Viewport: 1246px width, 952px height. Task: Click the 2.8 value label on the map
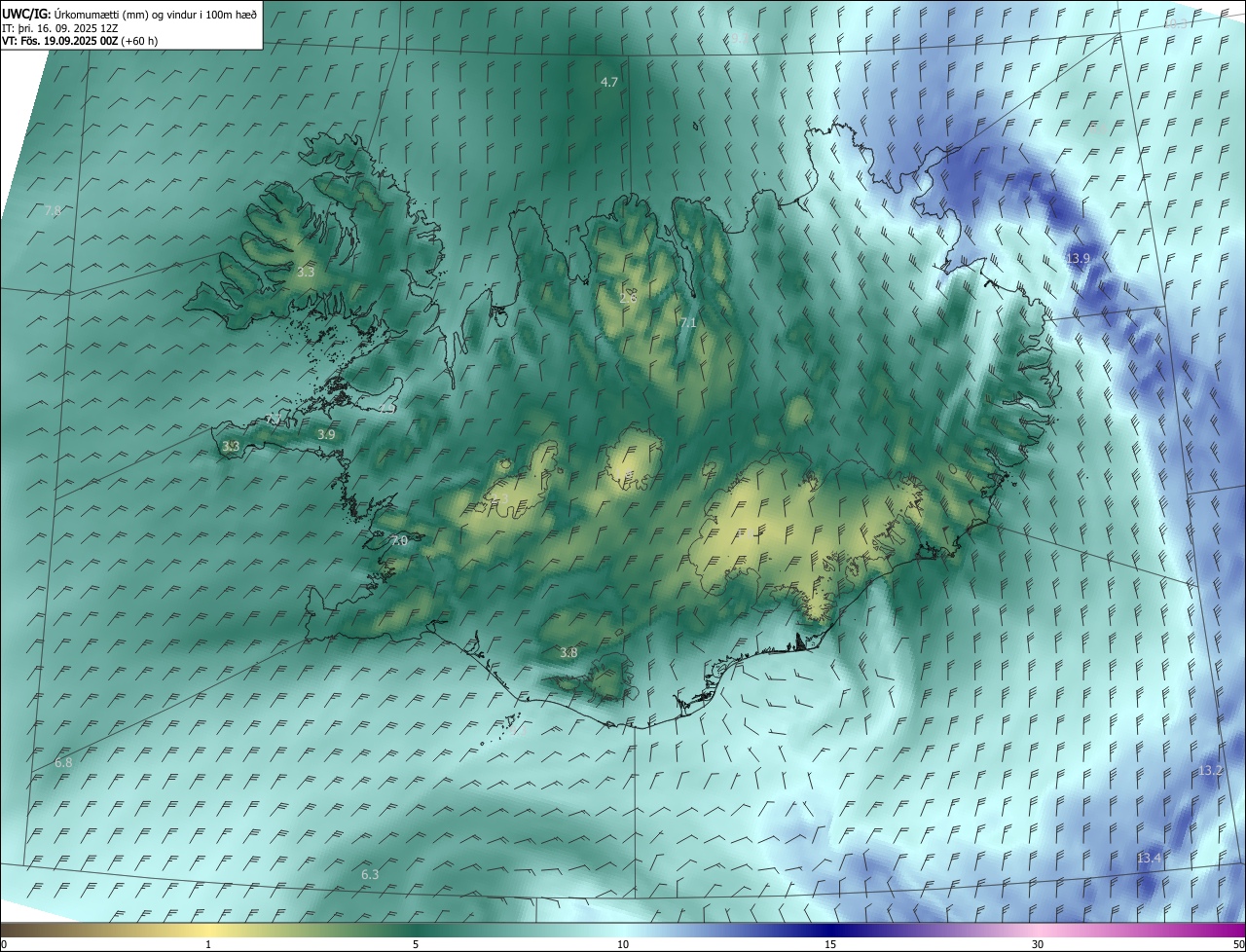628,298
